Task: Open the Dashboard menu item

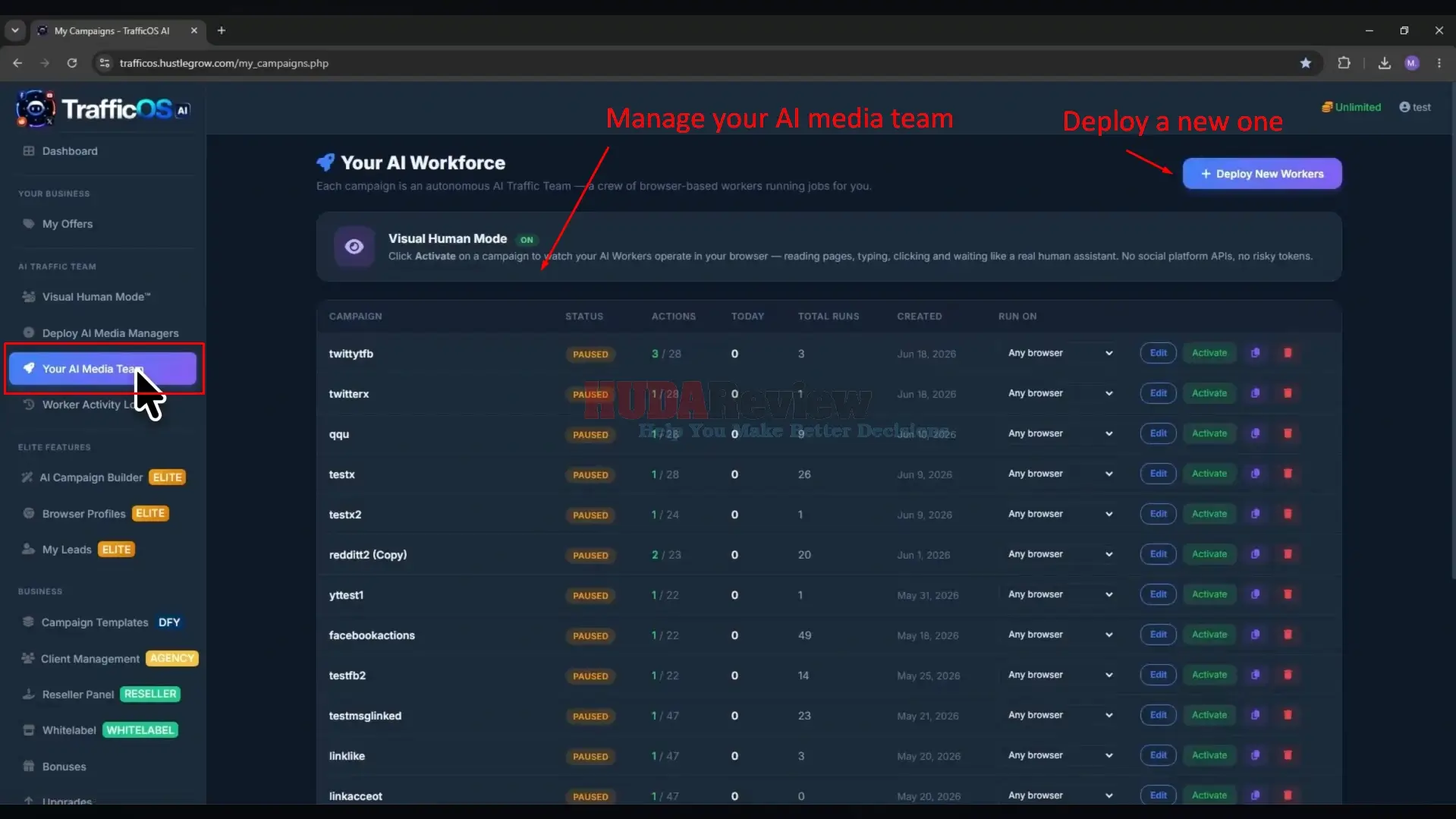Action: (102, 151)
